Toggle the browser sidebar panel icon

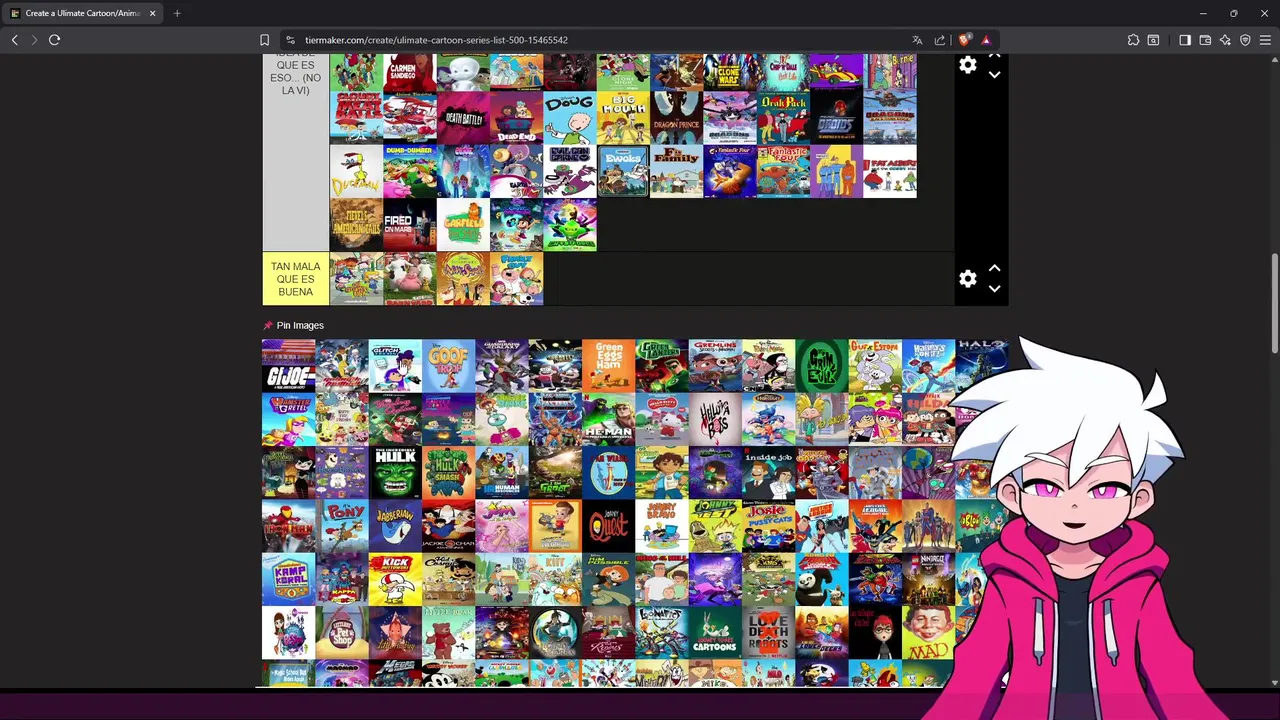click(x=1185, y=40)
